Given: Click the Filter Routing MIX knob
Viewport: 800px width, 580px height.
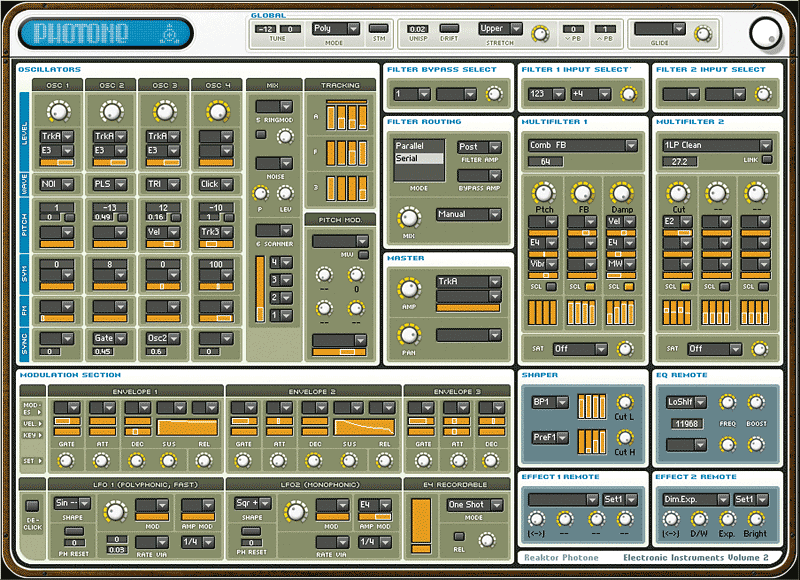Looking at the screenshot, I should pos(408,217).
